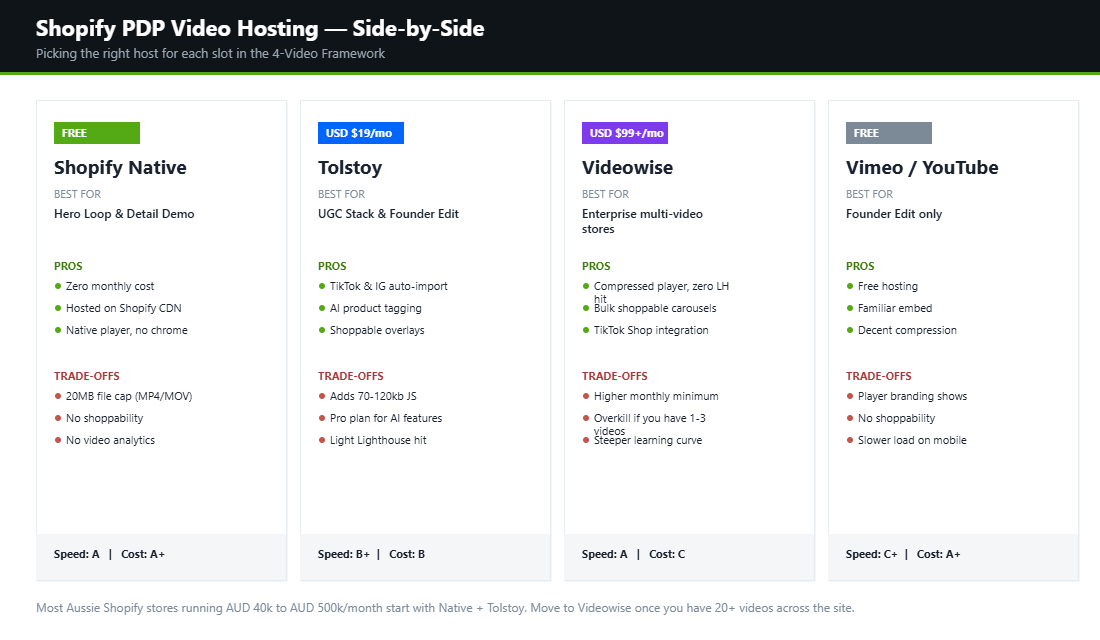Click 'Steeper learning curve' trade-off

coord(648,441)
